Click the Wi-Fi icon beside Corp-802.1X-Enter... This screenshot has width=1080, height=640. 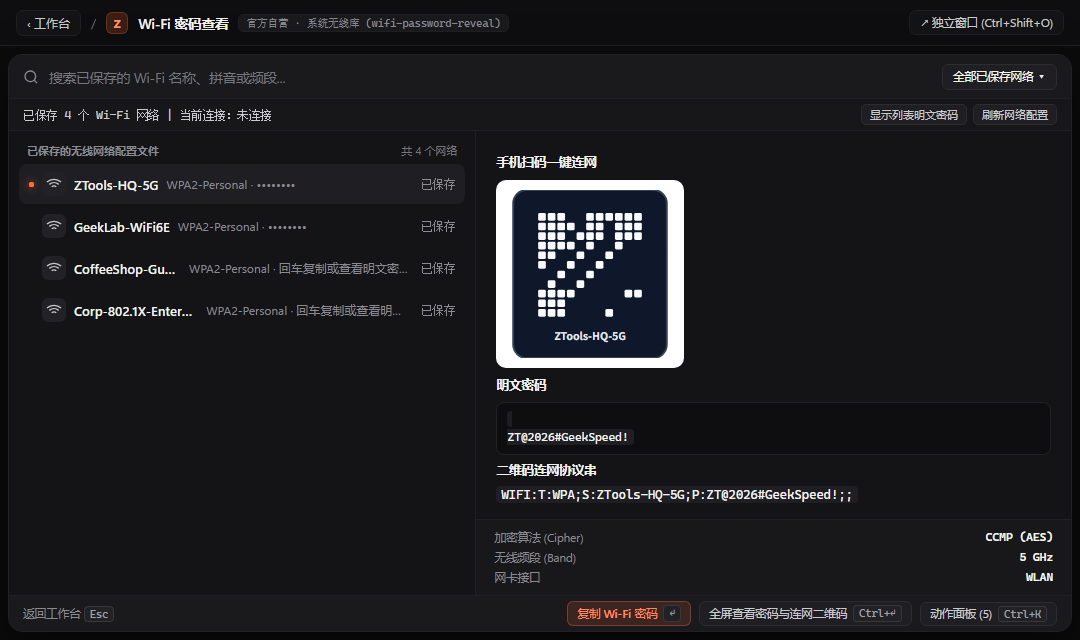54,310
